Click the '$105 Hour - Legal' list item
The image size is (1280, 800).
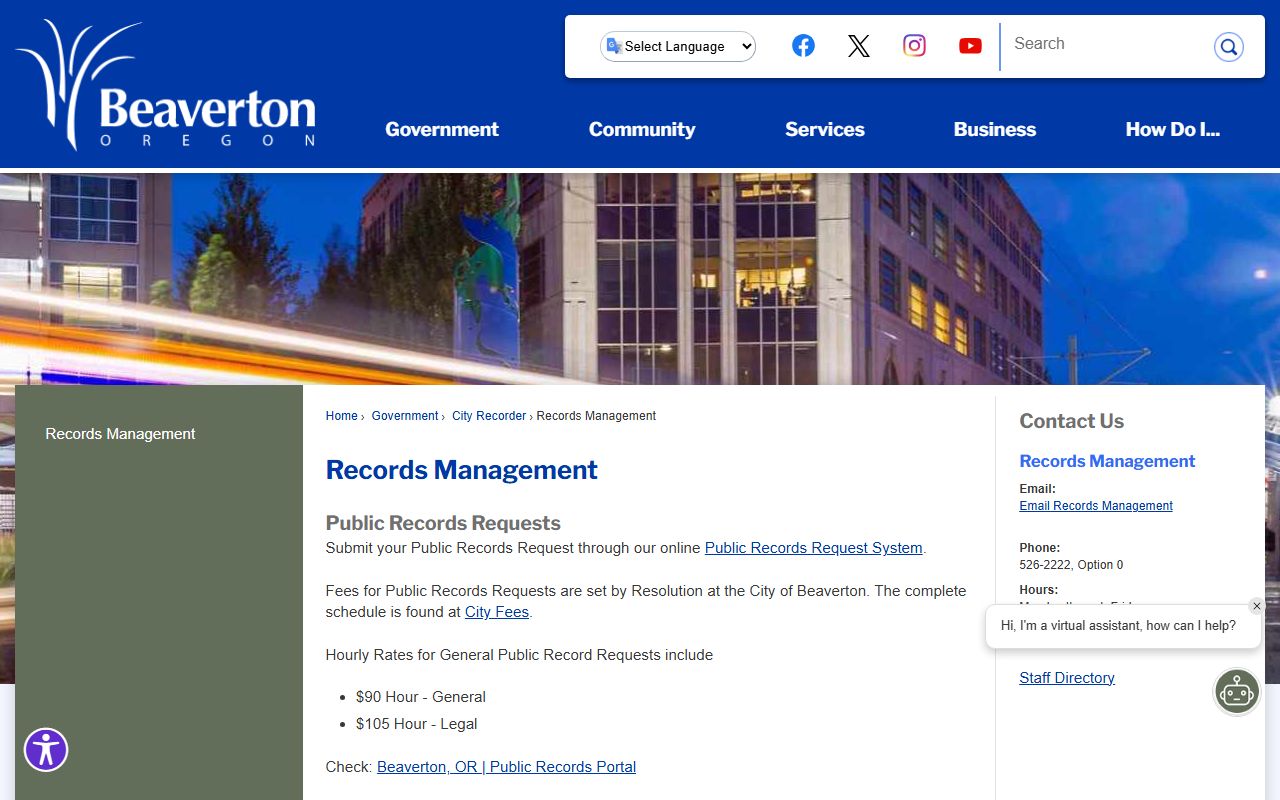(x=416, y=724)
